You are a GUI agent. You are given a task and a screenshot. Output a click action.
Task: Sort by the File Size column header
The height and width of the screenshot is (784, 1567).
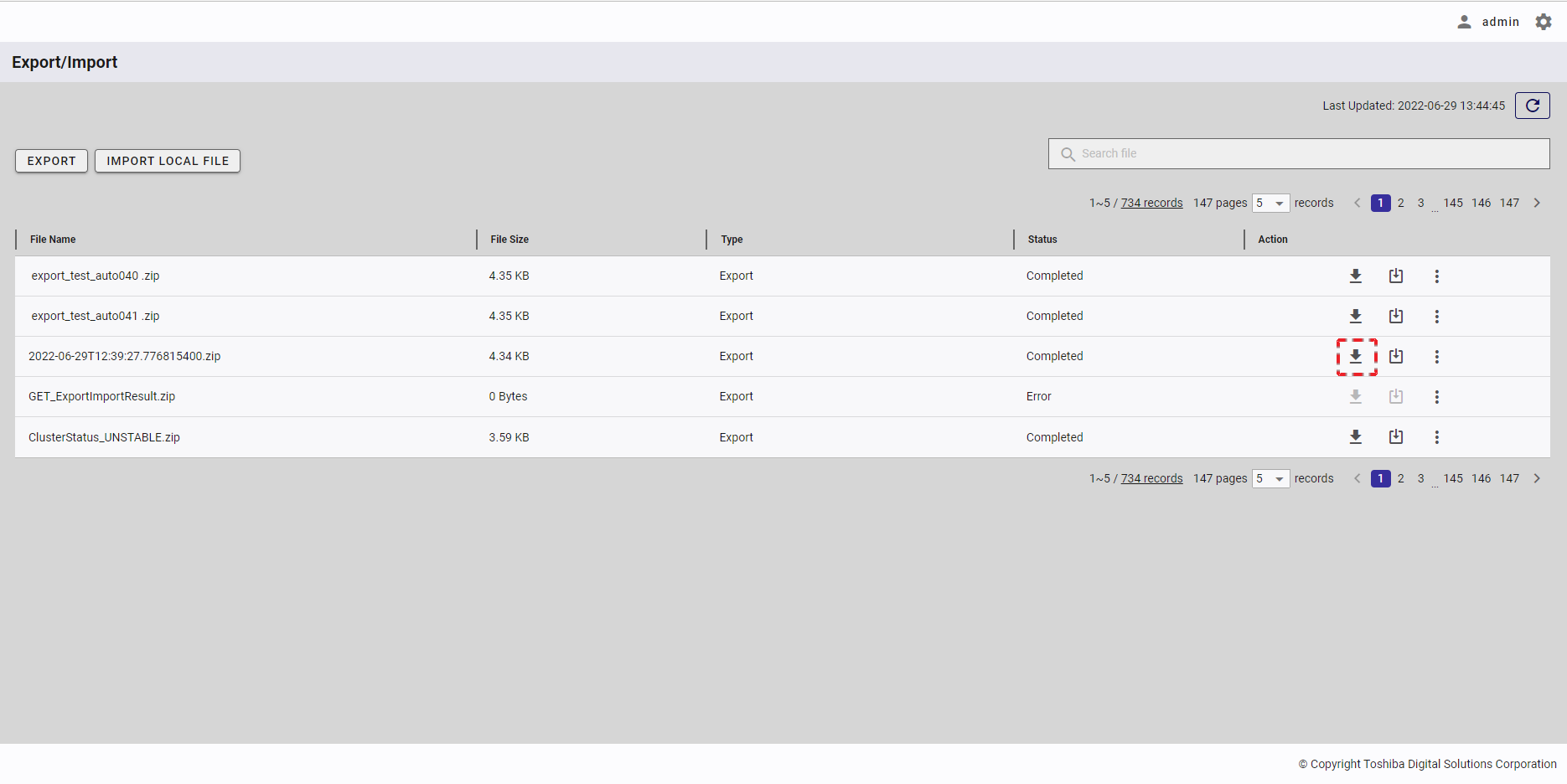tap(509, 240)
